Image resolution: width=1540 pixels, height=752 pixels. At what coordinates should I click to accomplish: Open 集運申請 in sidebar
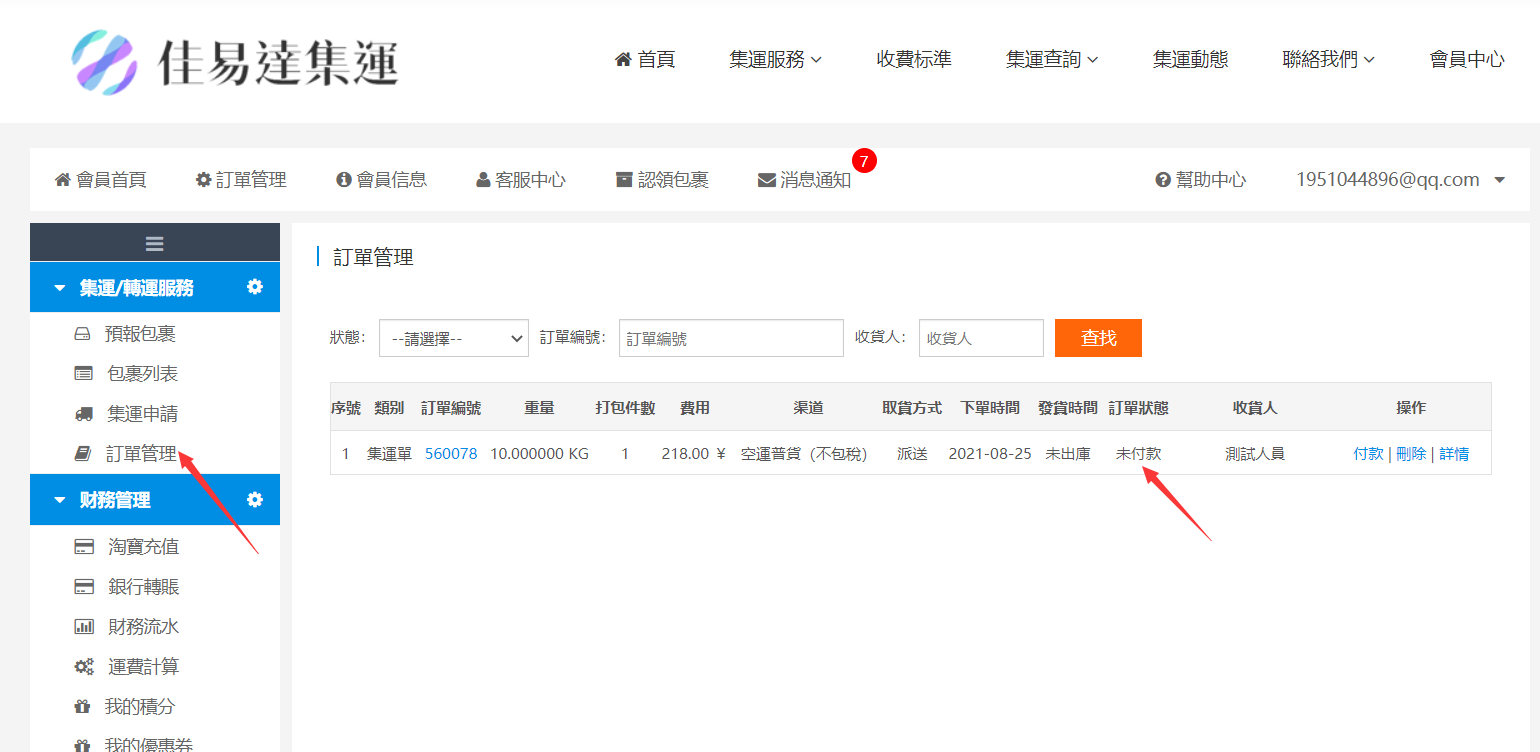[142, 414]
